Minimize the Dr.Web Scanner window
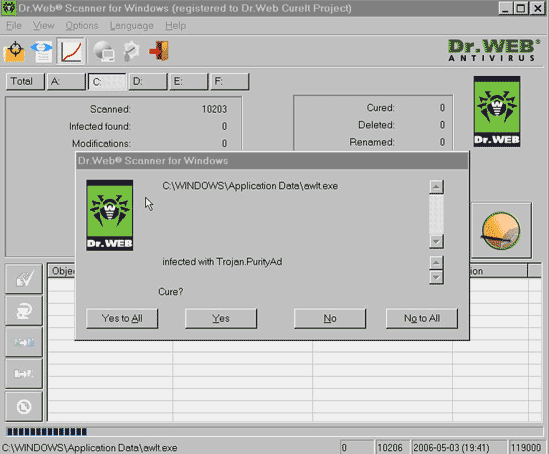Screen dimensions: 549x454 [x=505, y=8]
